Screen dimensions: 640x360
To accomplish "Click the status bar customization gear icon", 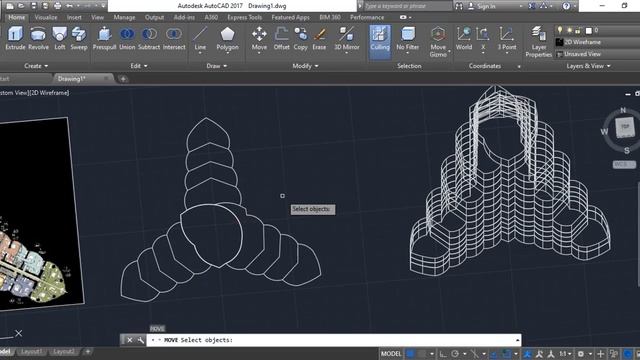I will pyautogui.click(x=580, y=353).
